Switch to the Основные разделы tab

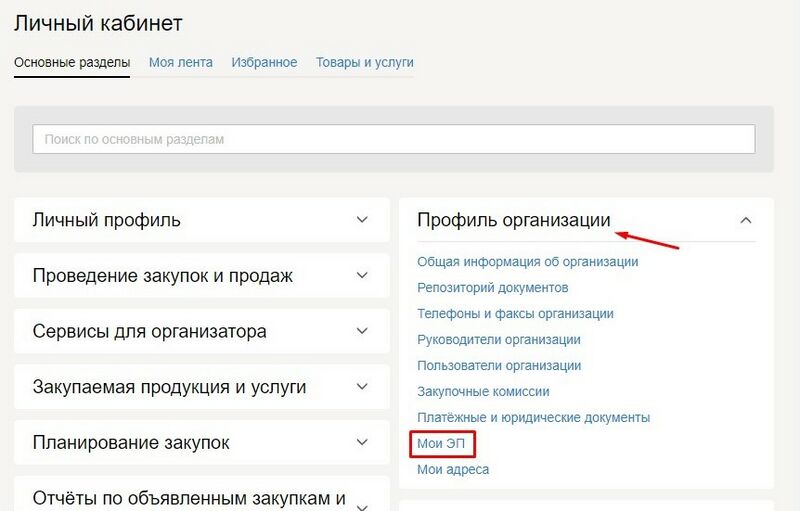72,62
